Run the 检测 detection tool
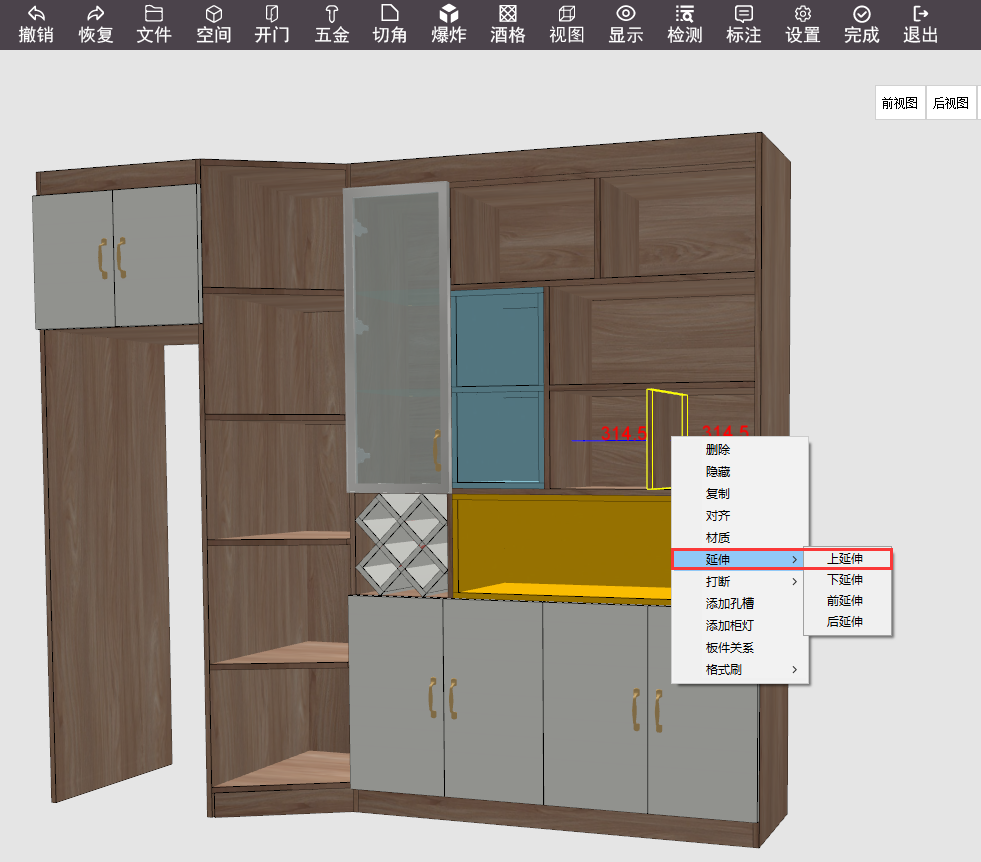Image resolution: width=981 pixels, height=862 pixels. (x=684, y=24)
